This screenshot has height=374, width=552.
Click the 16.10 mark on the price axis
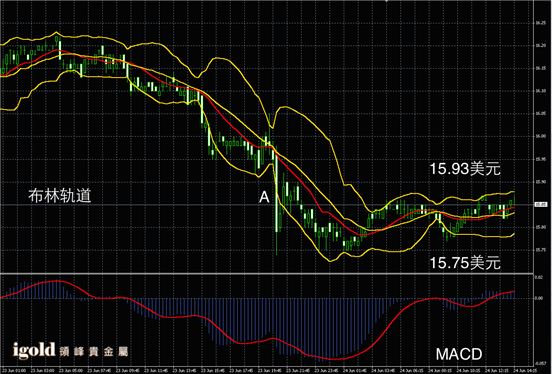coord(540,91)
